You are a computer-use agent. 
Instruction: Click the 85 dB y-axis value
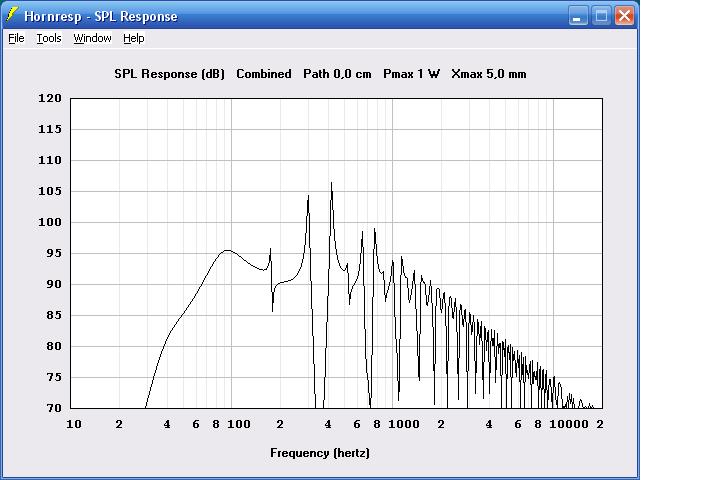click(54, 315)
